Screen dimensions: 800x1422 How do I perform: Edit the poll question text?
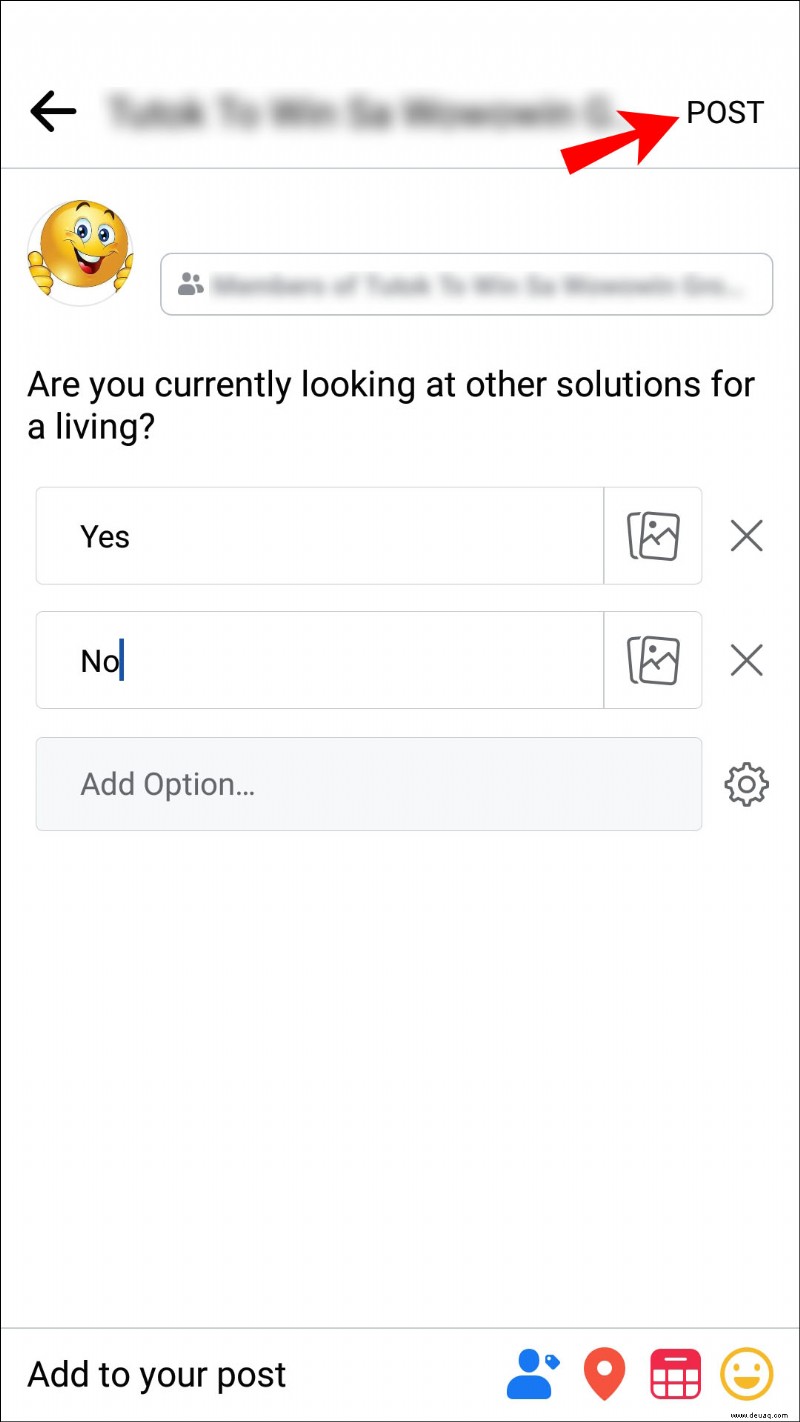click(x=391, y=407)
